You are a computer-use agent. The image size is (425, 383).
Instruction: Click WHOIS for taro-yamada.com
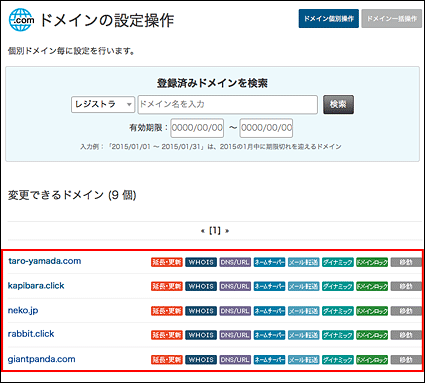[x=201, y=262]
